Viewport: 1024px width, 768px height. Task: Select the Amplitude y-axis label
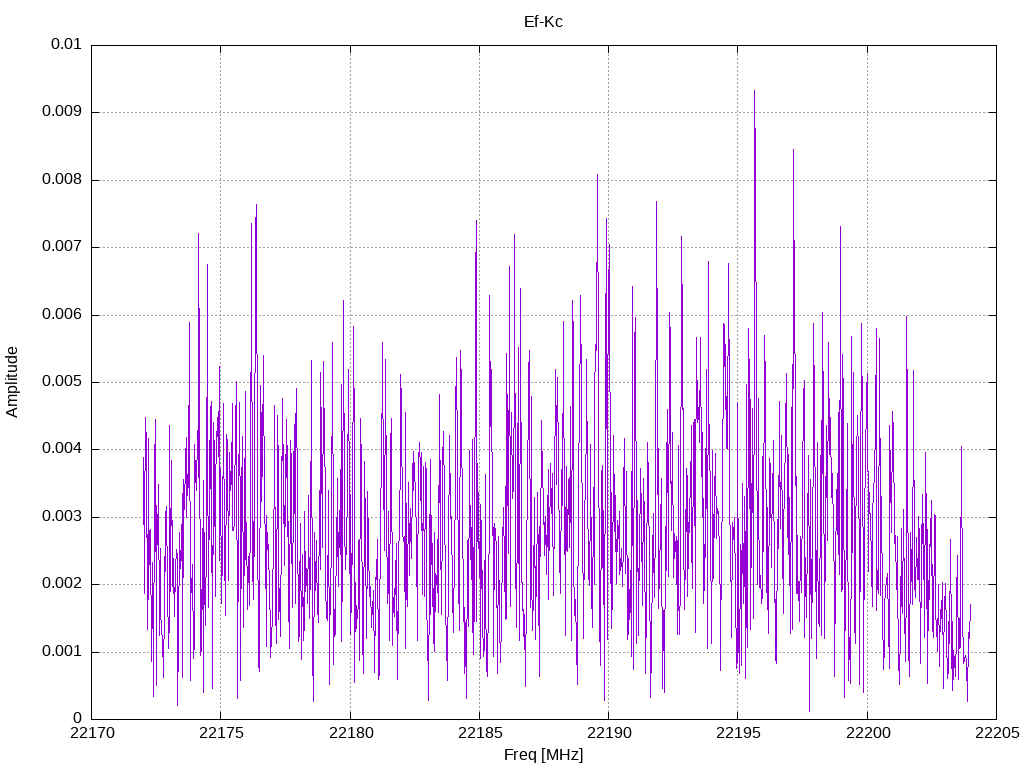point(12,382)
